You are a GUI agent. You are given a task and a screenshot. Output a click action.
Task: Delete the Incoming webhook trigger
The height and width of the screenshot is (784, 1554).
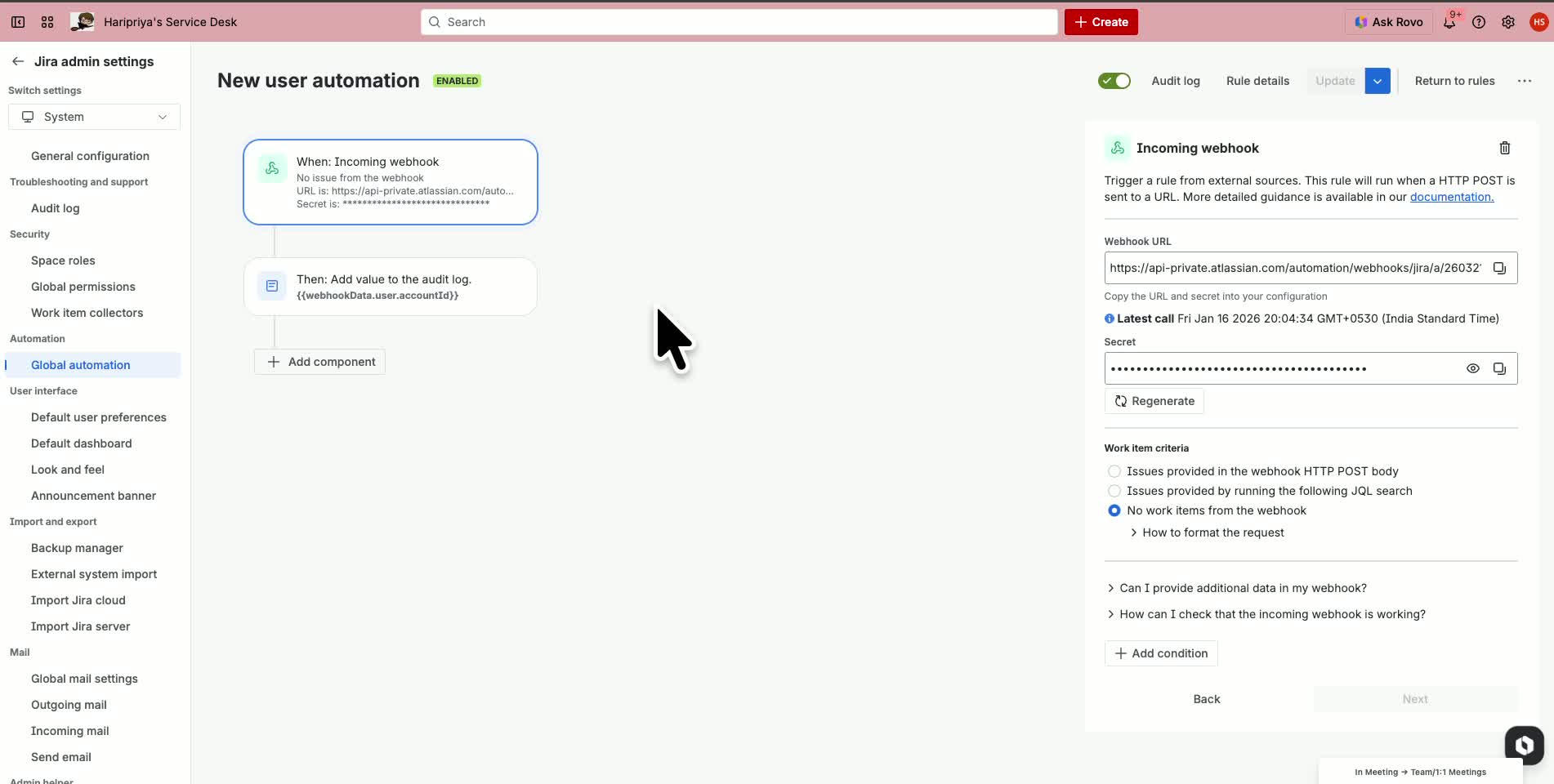[1506, 148]
